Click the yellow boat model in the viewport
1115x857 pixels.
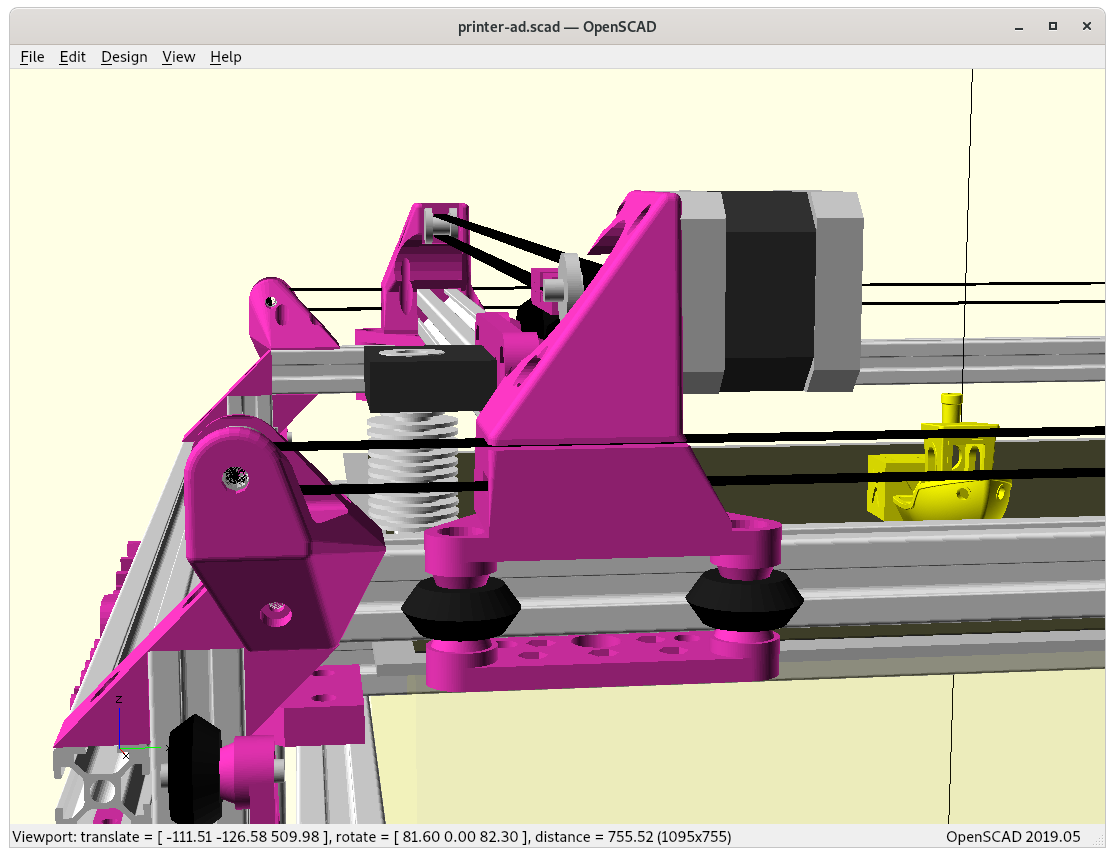coord(939,459)
